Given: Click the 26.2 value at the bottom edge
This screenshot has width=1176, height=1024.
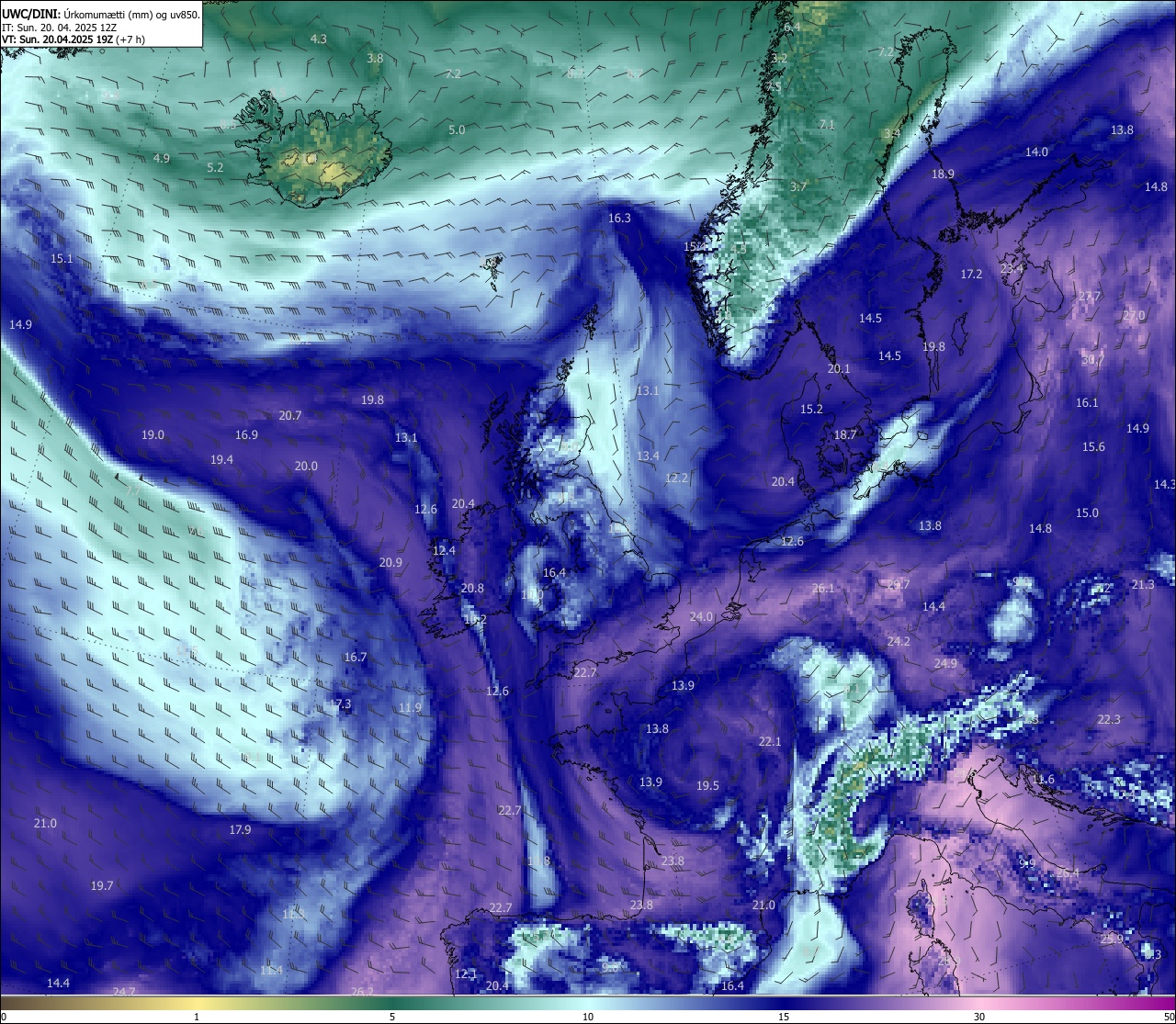Looking at the screenshot, I should coord(363,992).
